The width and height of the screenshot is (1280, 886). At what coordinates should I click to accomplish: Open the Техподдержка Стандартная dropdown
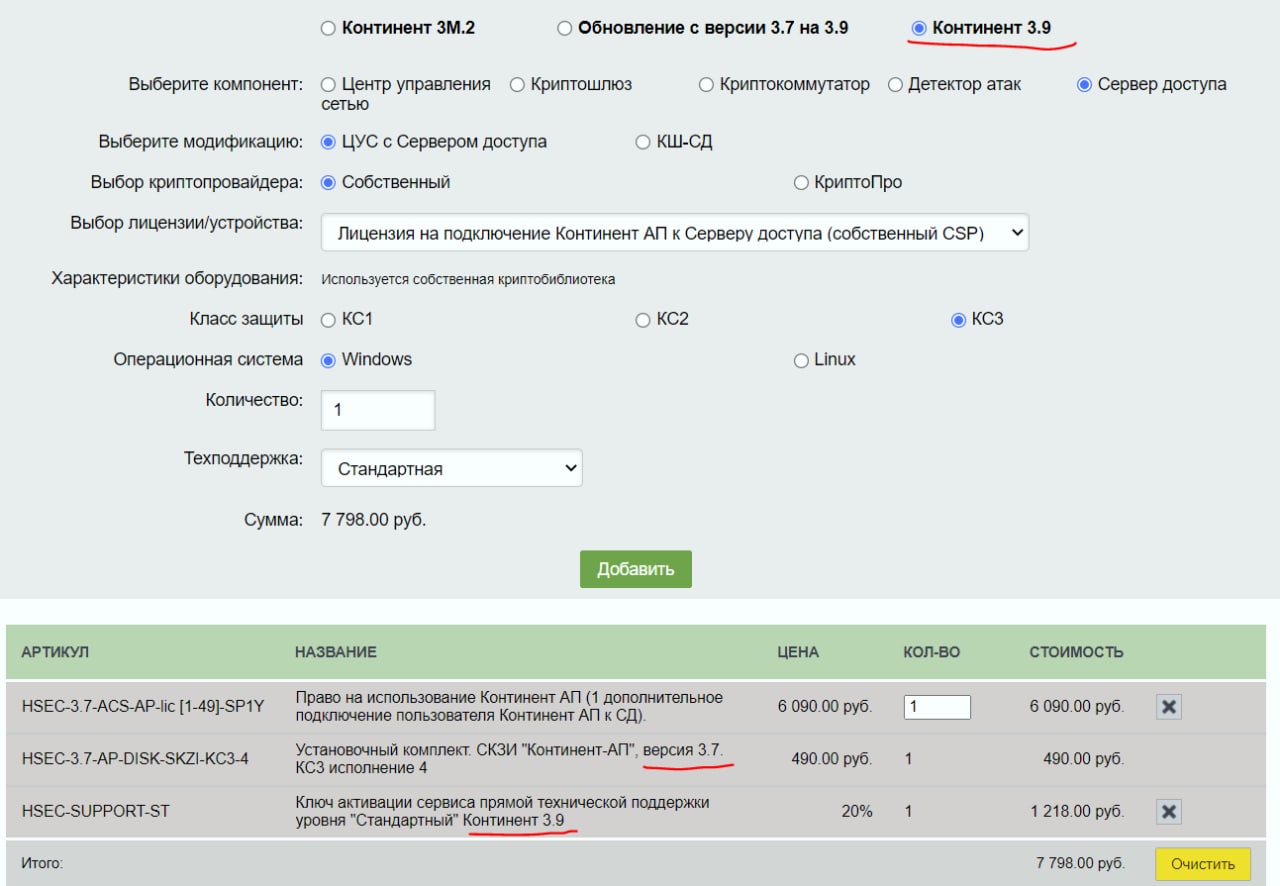click(x=452, y=468)
